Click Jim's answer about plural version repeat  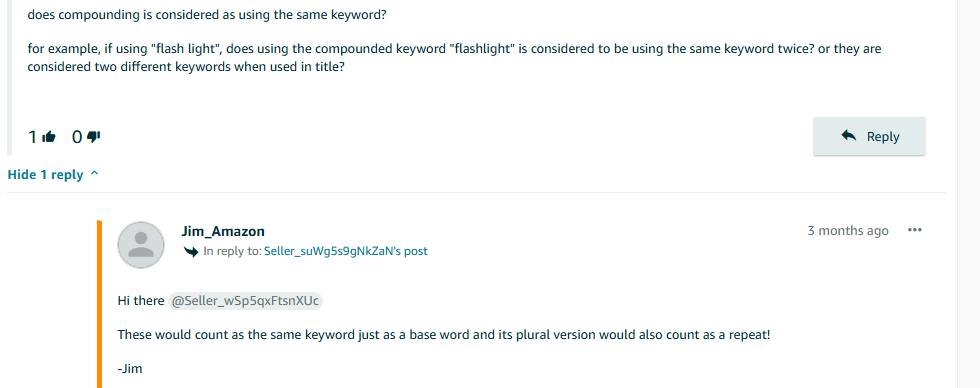click(444, 335)
